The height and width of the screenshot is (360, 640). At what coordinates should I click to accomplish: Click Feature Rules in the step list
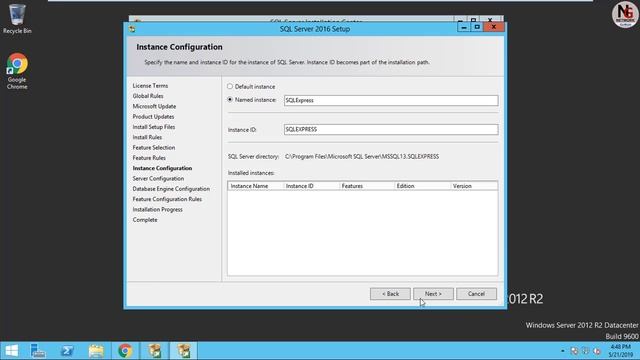click(x=149, y=158)
